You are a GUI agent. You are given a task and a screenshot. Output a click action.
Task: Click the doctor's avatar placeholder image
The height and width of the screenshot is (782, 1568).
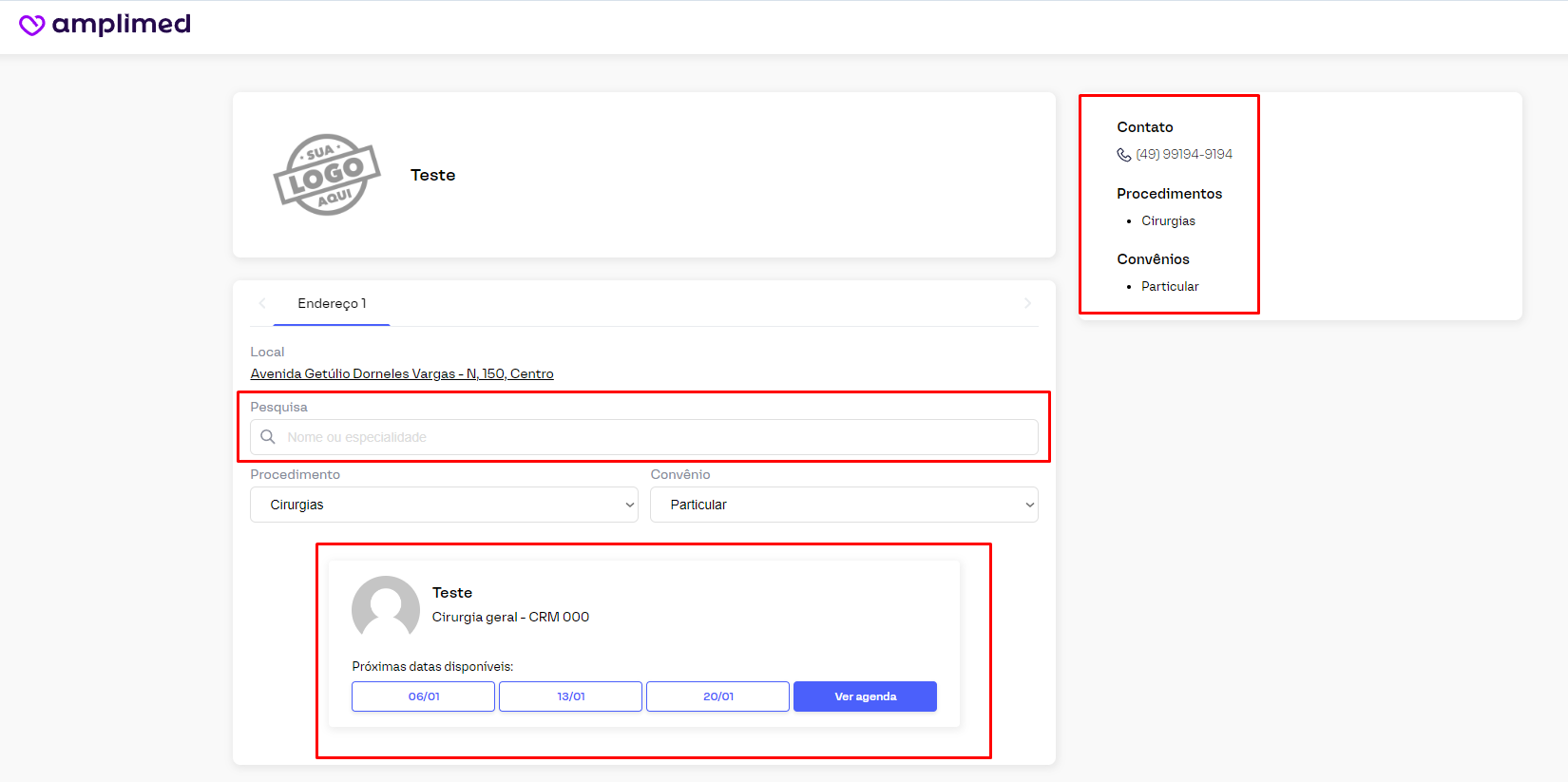[386, 609]
